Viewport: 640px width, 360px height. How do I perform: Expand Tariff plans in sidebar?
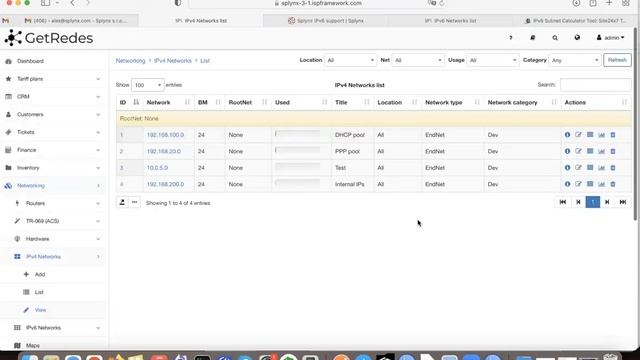click(x=53, y=79)
